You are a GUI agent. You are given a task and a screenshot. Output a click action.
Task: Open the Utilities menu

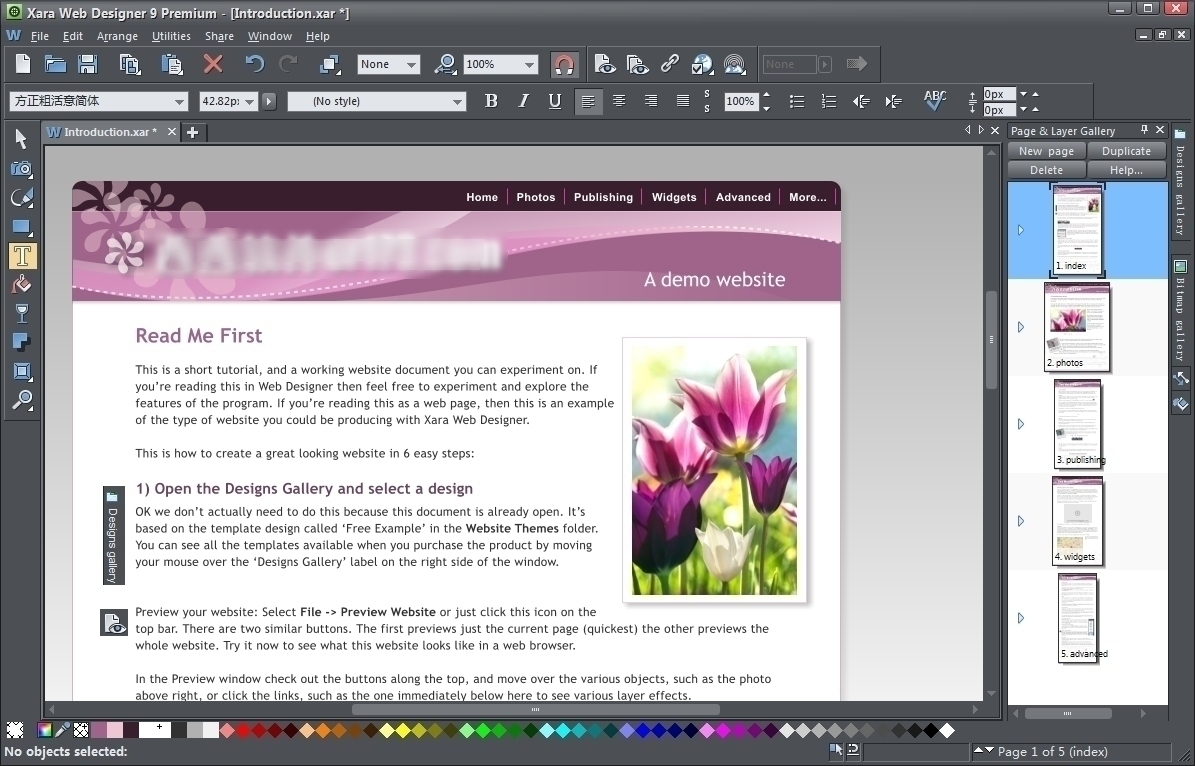(171, 36)
